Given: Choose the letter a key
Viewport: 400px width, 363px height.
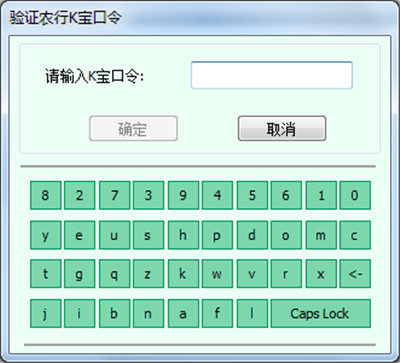Looking at the screenshot, I should point(183,313).
